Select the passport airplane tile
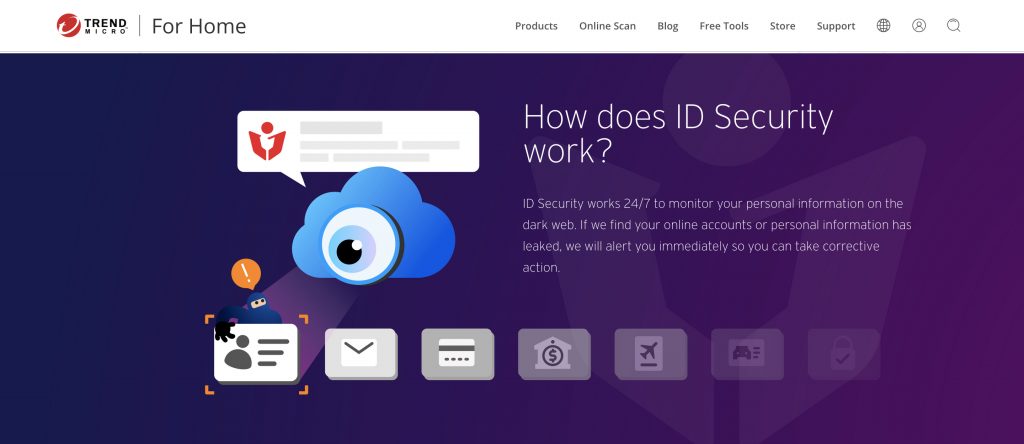 (x=650, y=353)
